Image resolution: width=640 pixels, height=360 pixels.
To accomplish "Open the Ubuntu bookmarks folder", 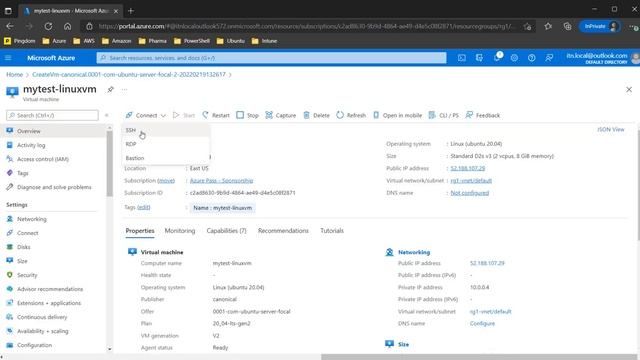I will pyautogui.click(x=231, y=41).
